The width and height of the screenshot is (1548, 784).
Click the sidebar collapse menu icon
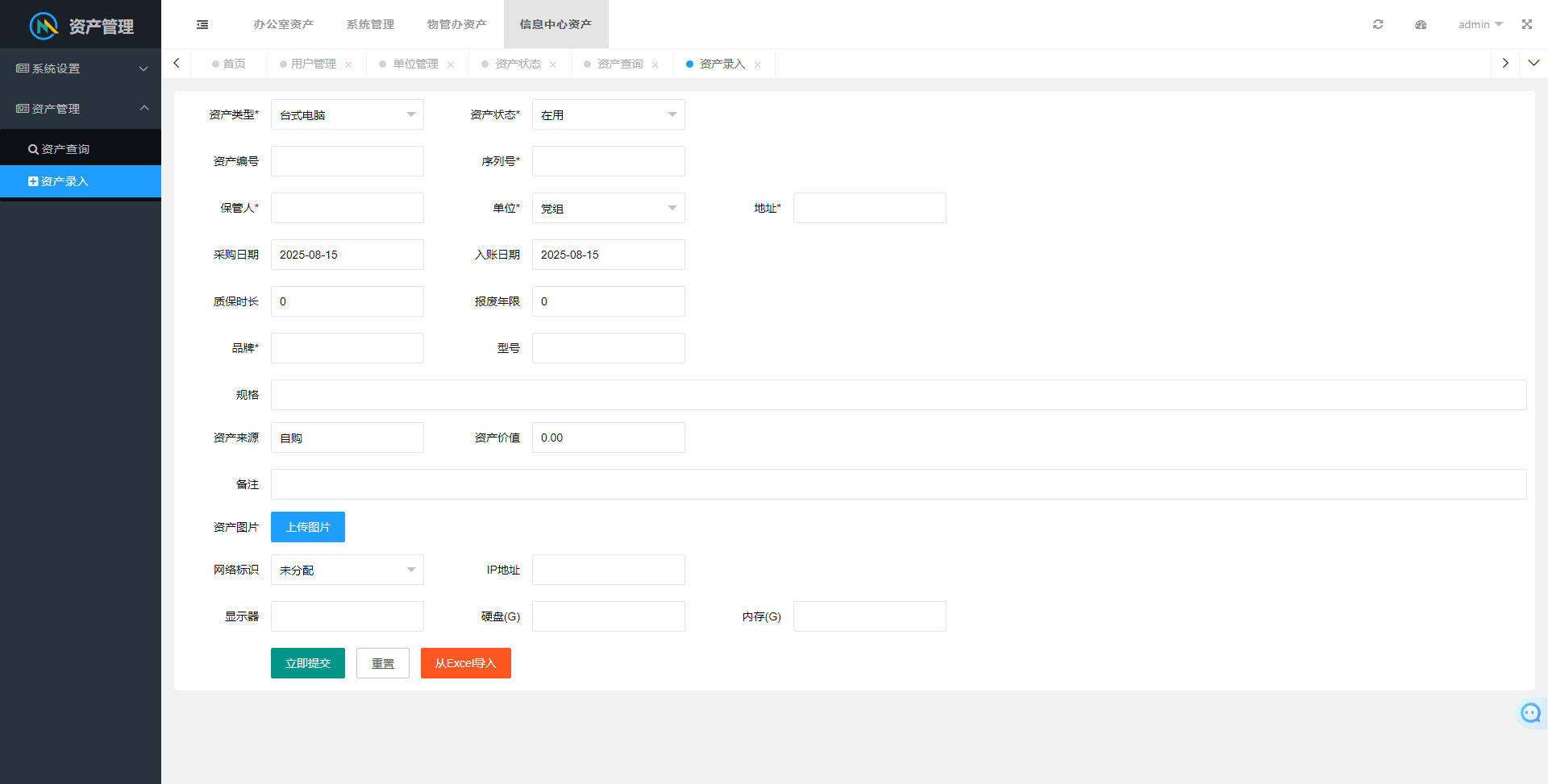[202, 24]
